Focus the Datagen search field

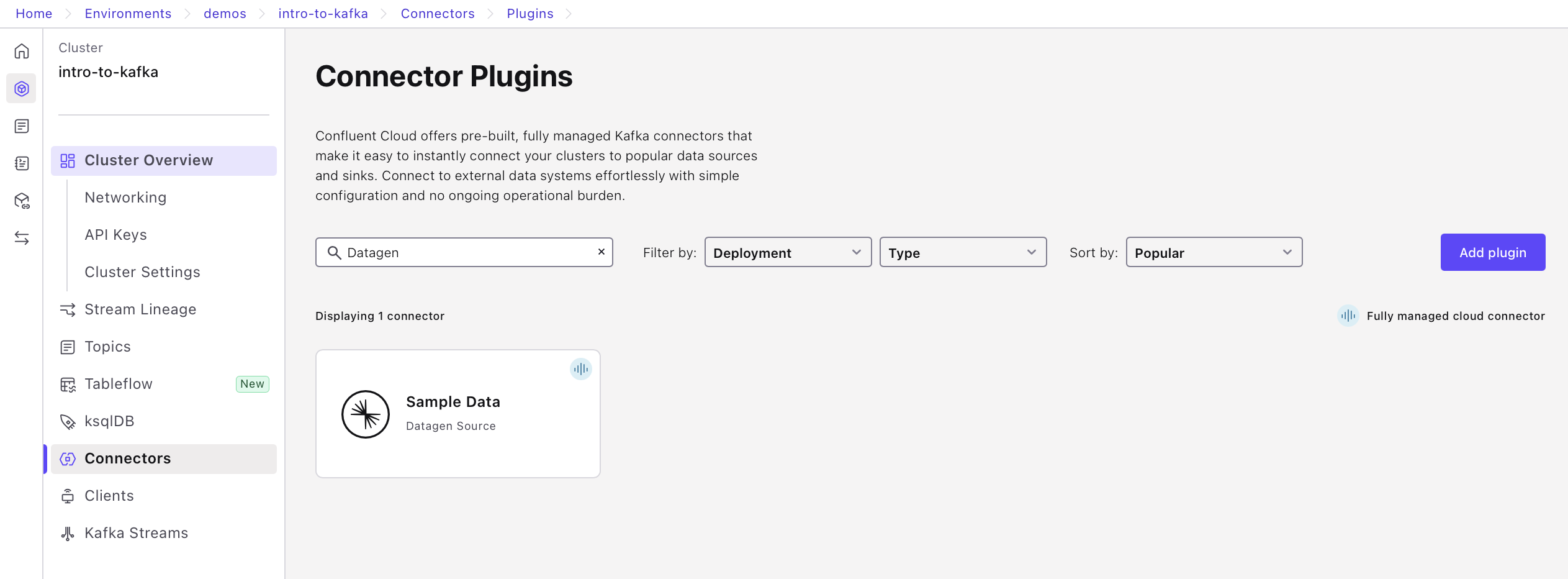tap(464, 252)
